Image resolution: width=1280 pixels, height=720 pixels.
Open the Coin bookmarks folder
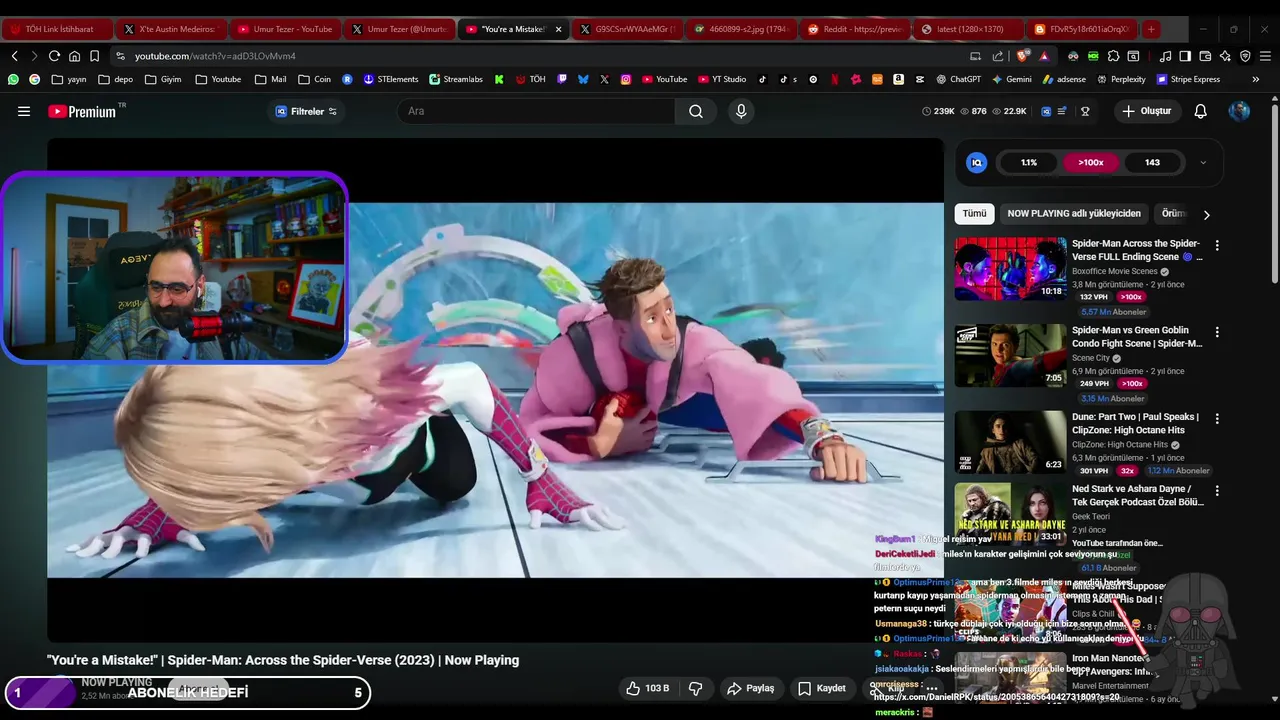point(315,79)
